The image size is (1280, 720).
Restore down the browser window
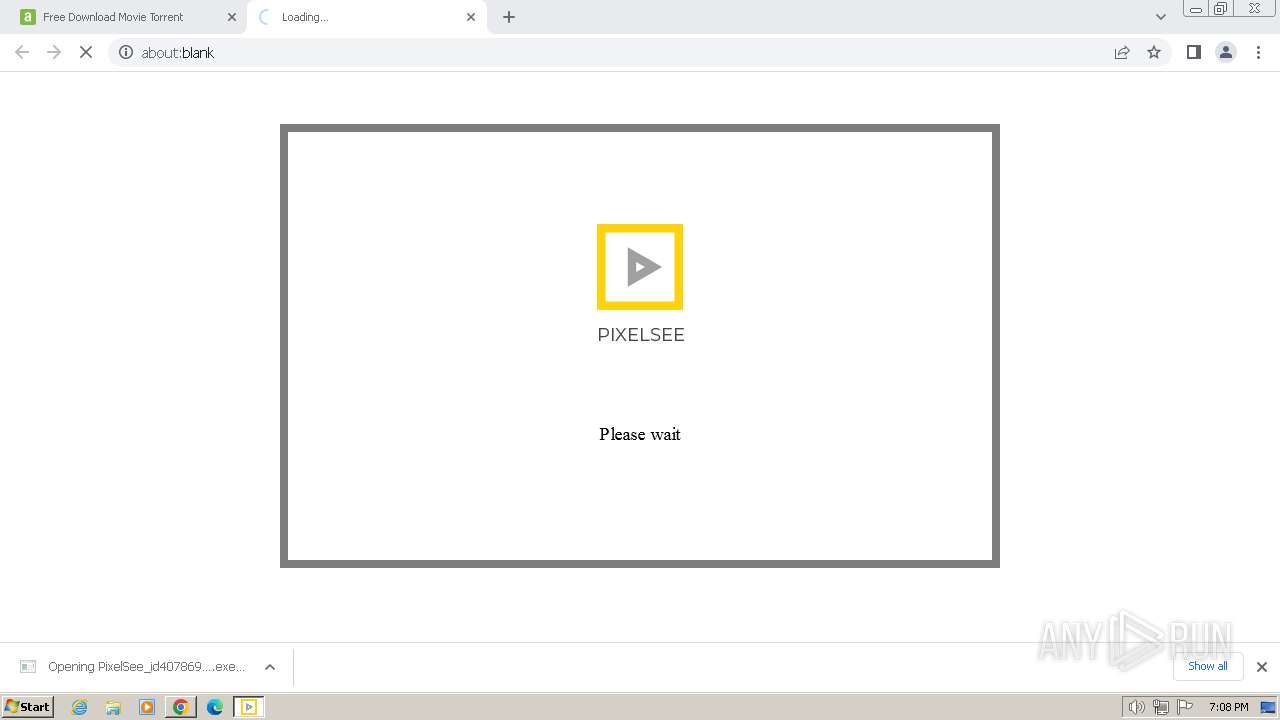[1221, 8]
